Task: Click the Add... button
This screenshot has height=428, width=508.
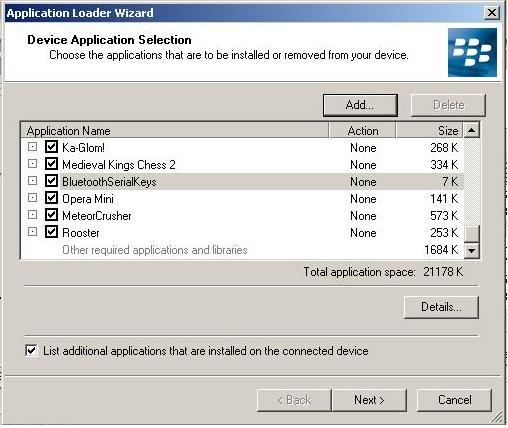Action: pos(360,105)
